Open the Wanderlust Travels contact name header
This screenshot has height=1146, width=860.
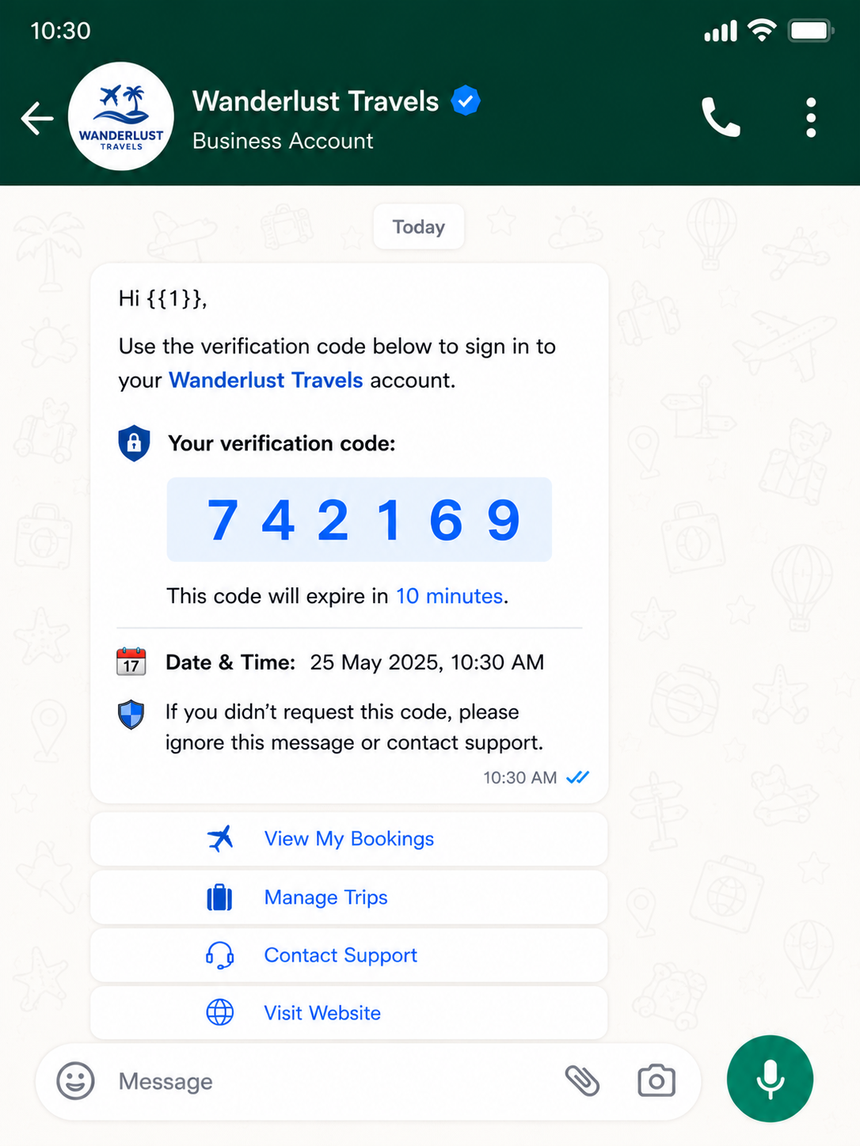click(x=315, y=101)
